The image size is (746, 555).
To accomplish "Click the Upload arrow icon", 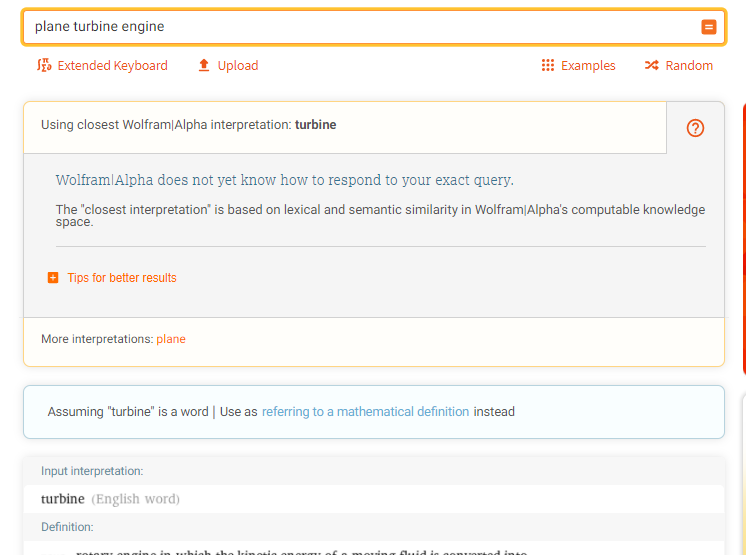I will click(x=204, y=66).
